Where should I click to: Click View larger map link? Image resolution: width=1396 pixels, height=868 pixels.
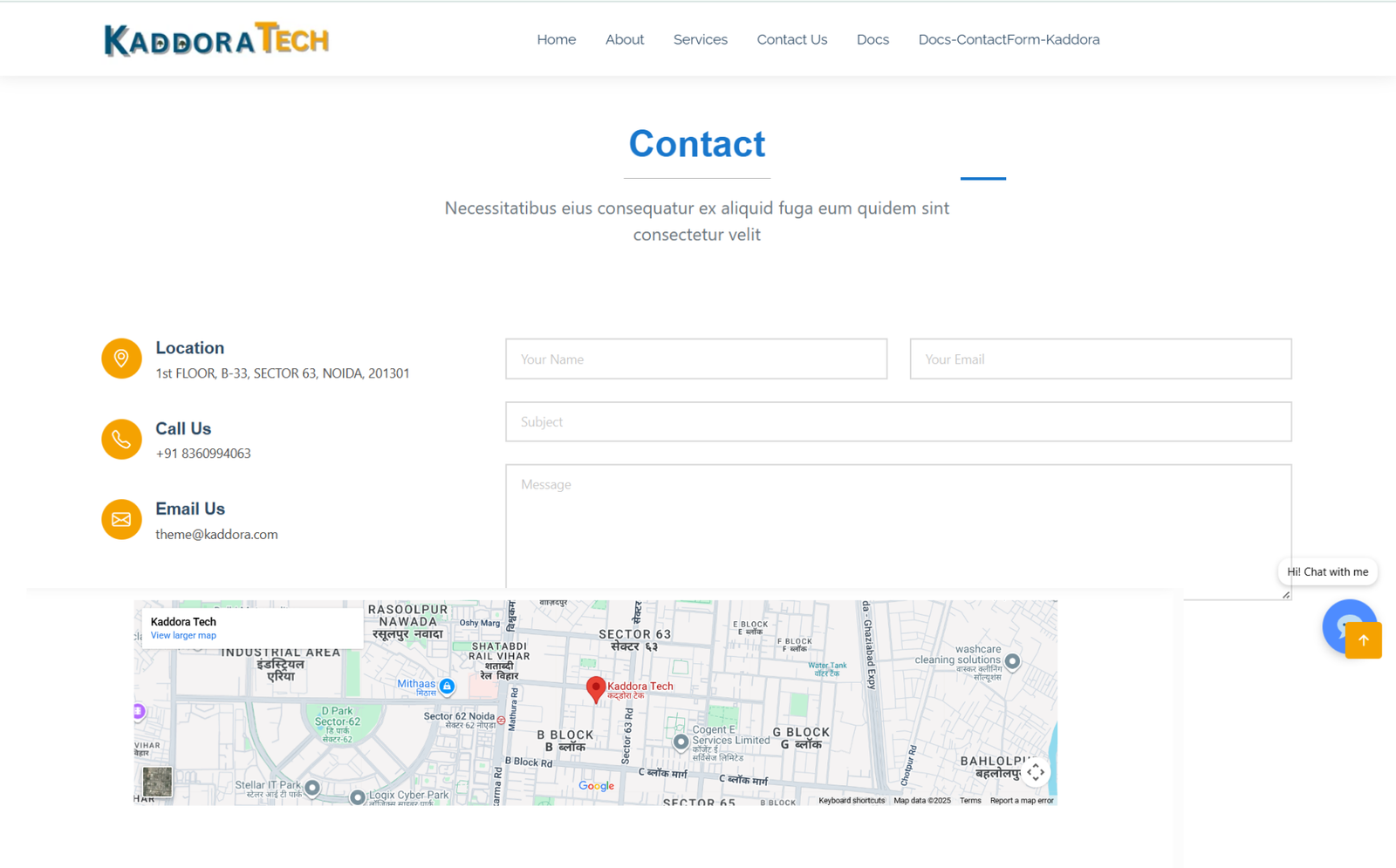point(183,636)
